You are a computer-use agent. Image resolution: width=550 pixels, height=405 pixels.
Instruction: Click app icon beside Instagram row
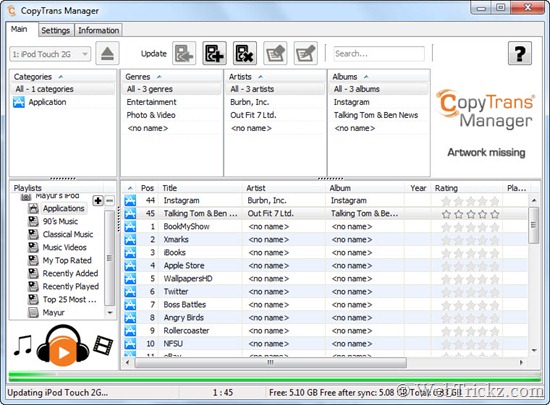130,201
